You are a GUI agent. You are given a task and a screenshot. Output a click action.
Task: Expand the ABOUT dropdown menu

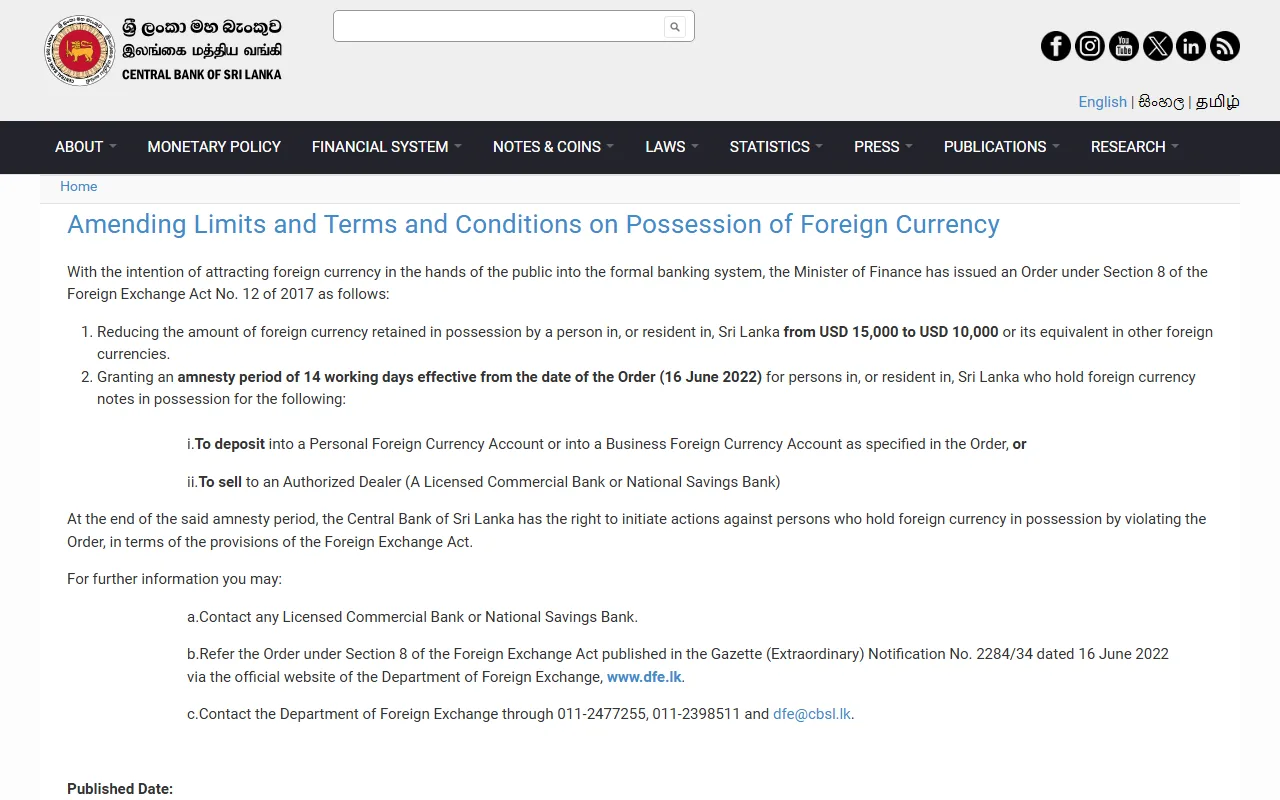(x=86, y=147)
